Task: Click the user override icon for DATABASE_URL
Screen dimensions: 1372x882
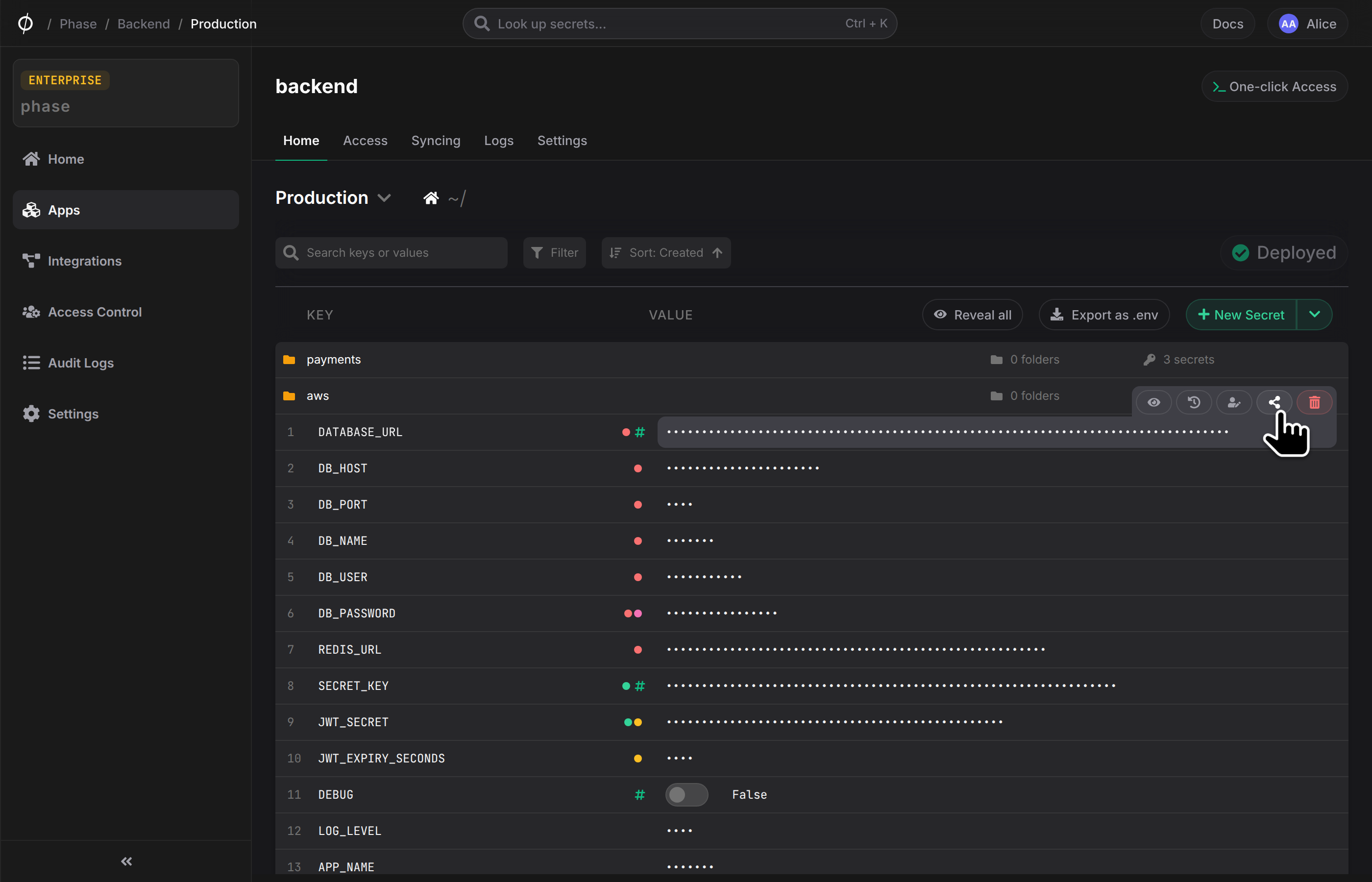Action: pyautogui.click(x=1234, y=402)
